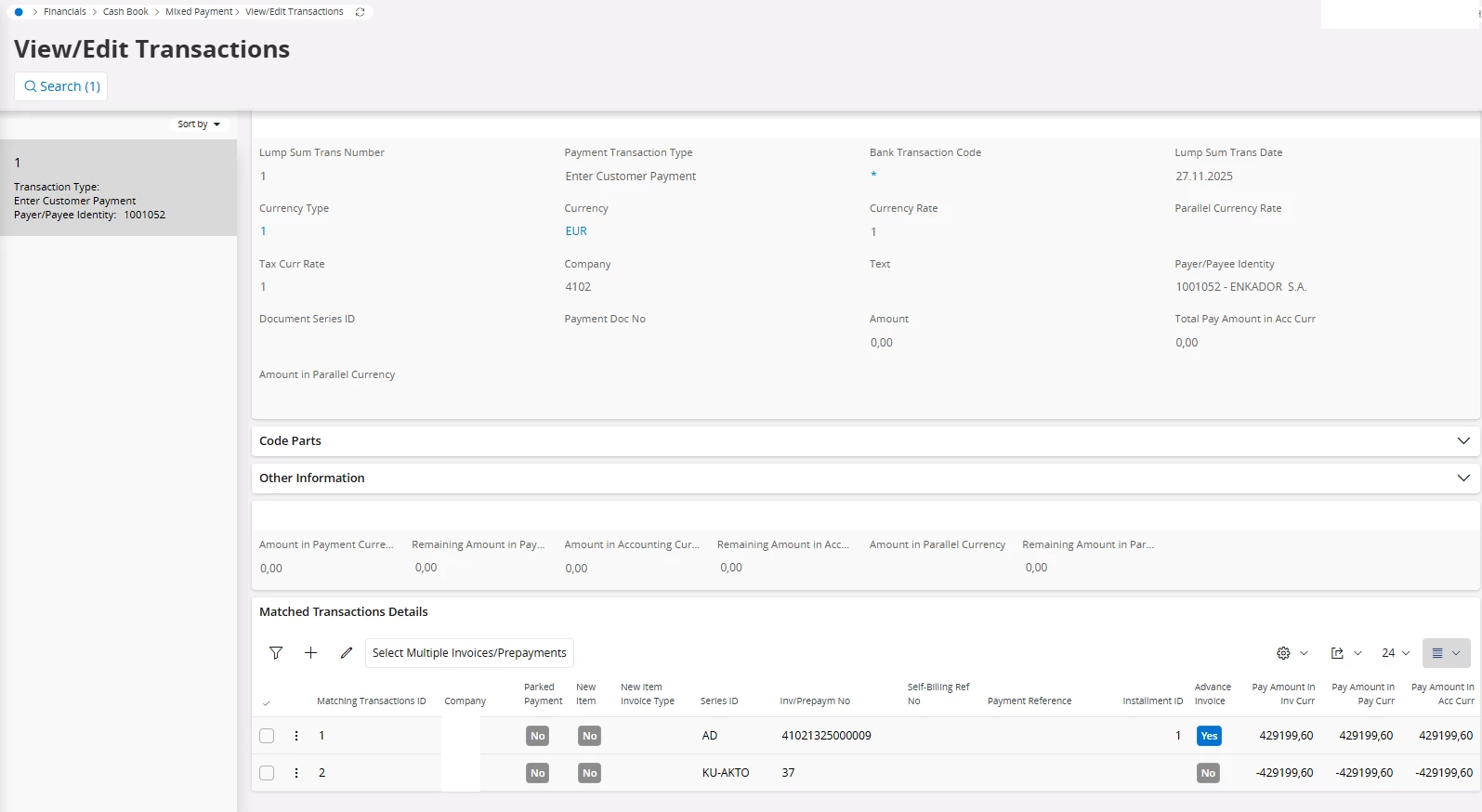Open the Sort by dropdown
The image size is (1482, 812).
199,124
